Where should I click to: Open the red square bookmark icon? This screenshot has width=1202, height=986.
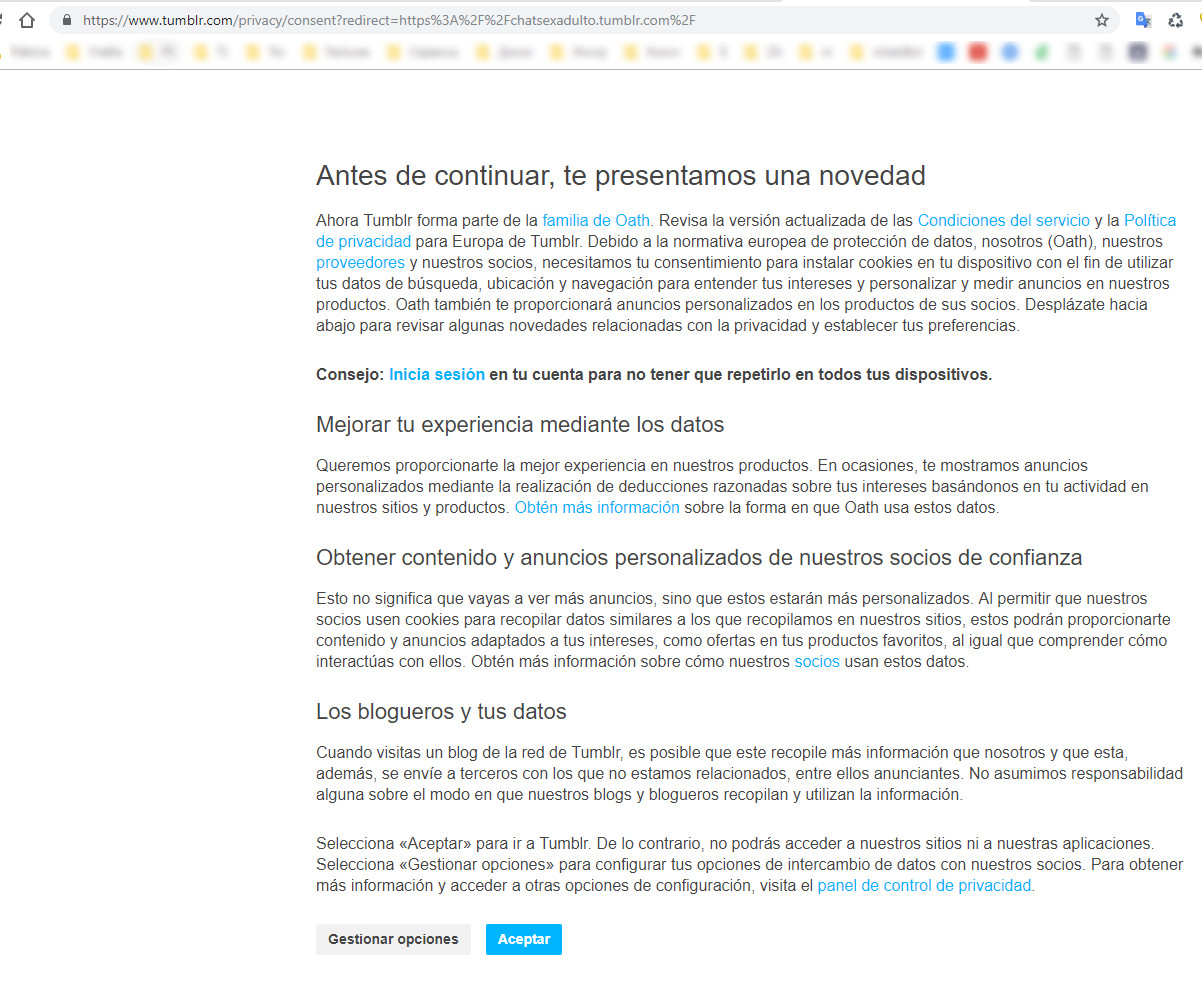[x=978, y=53]
